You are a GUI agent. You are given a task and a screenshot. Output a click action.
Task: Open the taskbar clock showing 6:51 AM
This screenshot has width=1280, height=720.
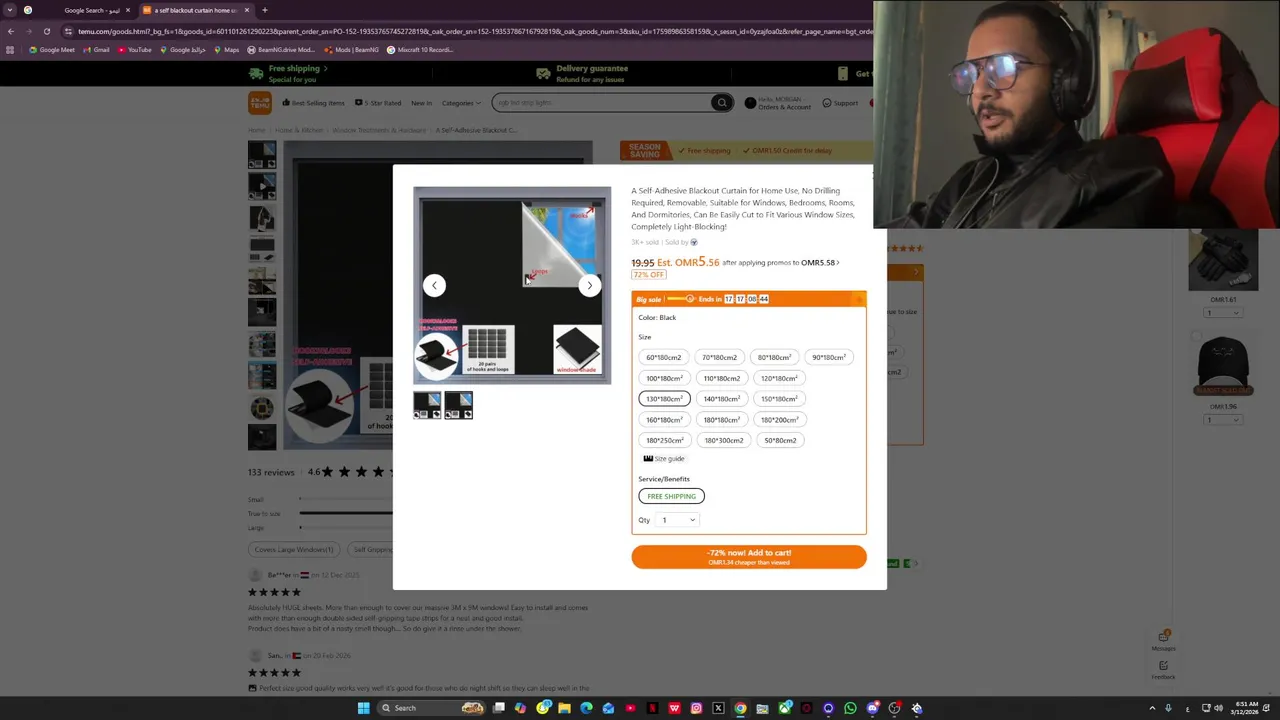[1246, 708]
